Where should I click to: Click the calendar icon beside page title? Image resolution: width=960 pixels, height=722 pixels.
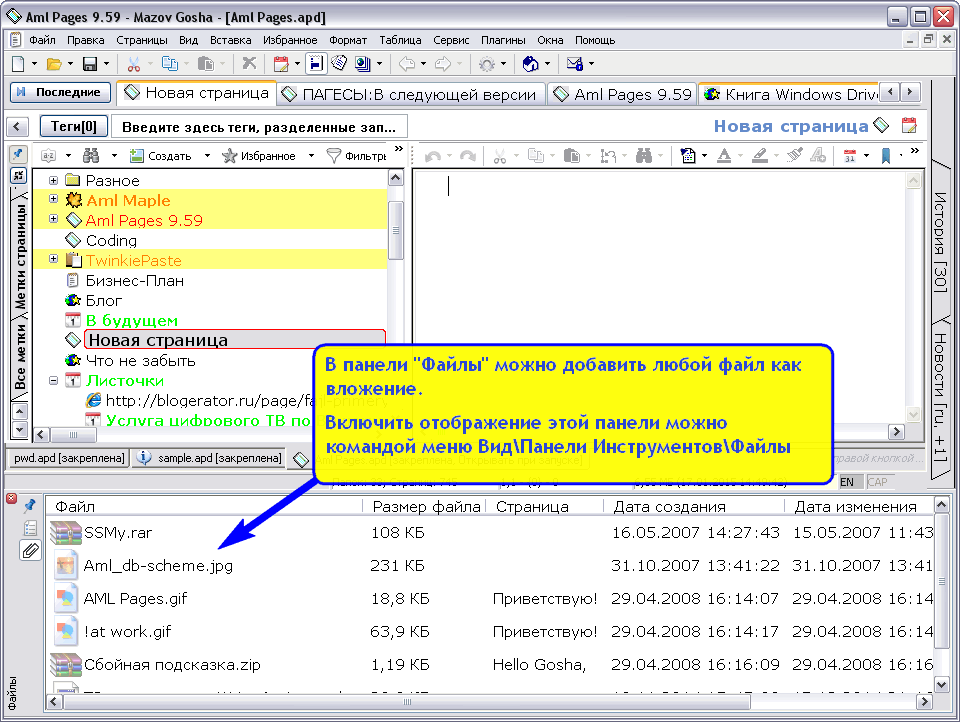coord(909,126)
